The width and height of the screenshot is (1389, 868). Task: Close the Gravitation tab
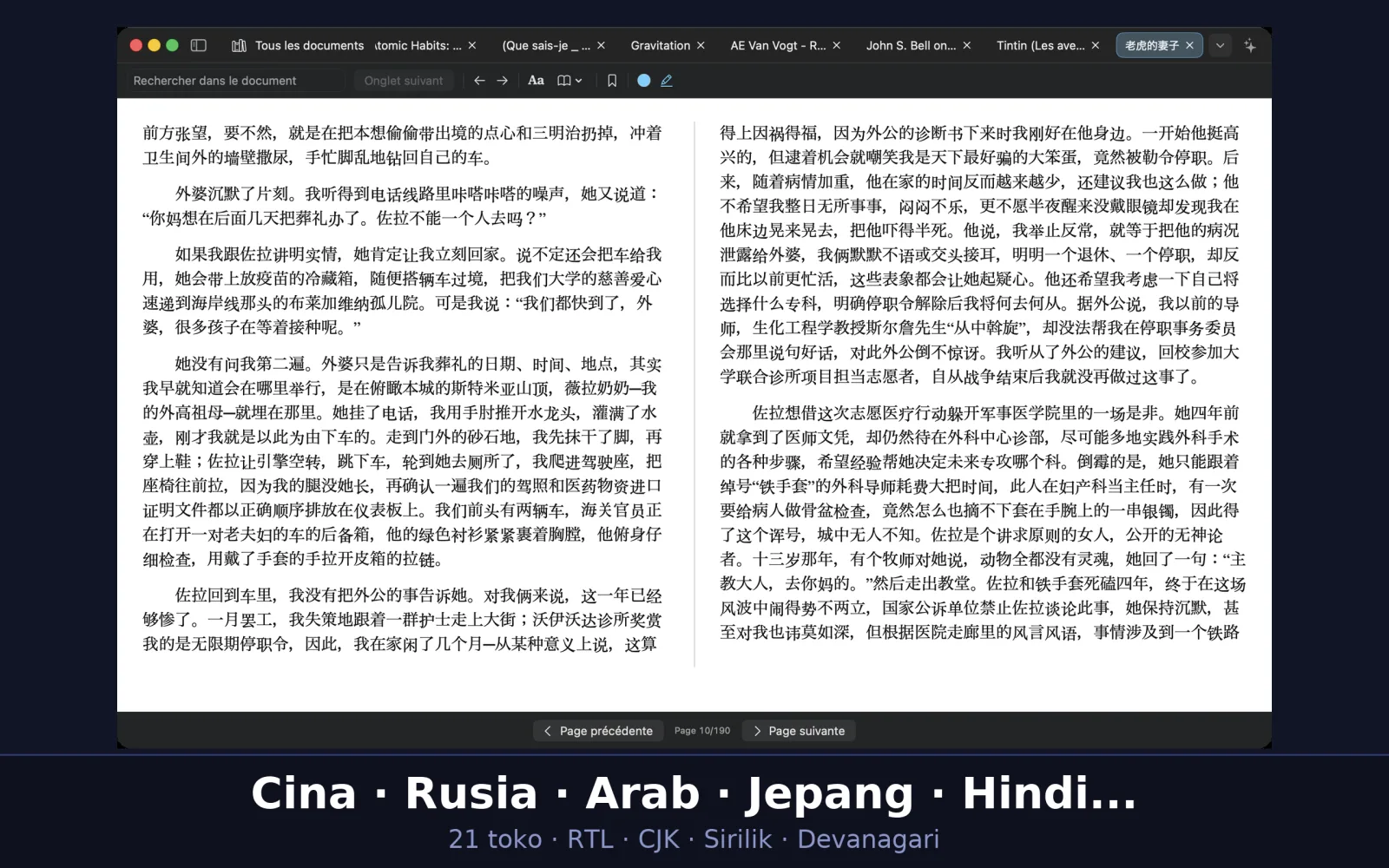701,45
